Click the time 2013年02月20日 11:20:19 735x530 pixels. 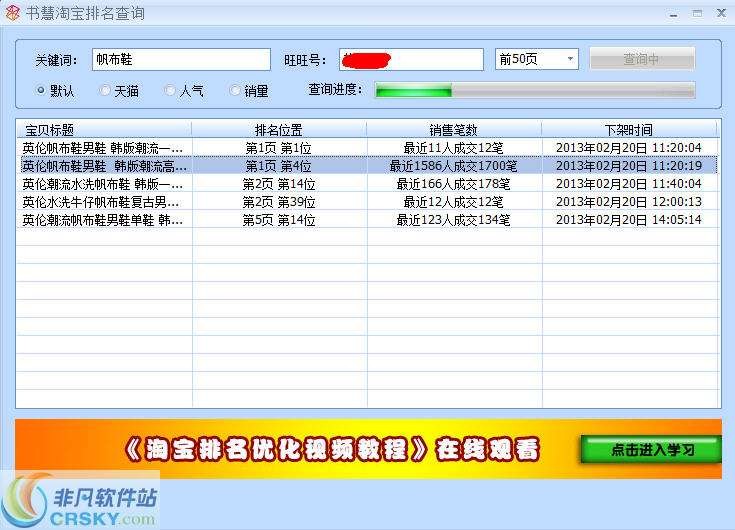pyautogui.click(x=629, y=166)
